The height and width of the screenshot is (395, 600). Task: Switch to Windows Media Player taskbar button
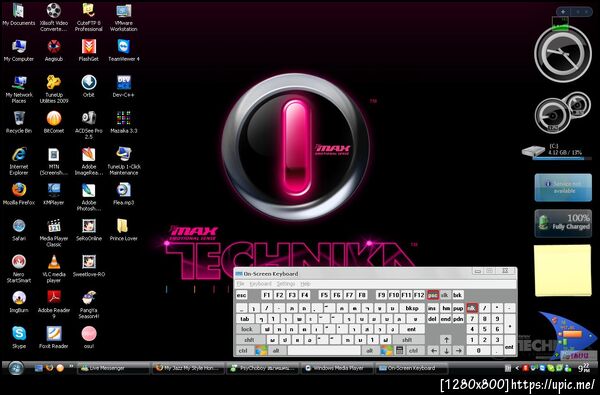[337, 368]
